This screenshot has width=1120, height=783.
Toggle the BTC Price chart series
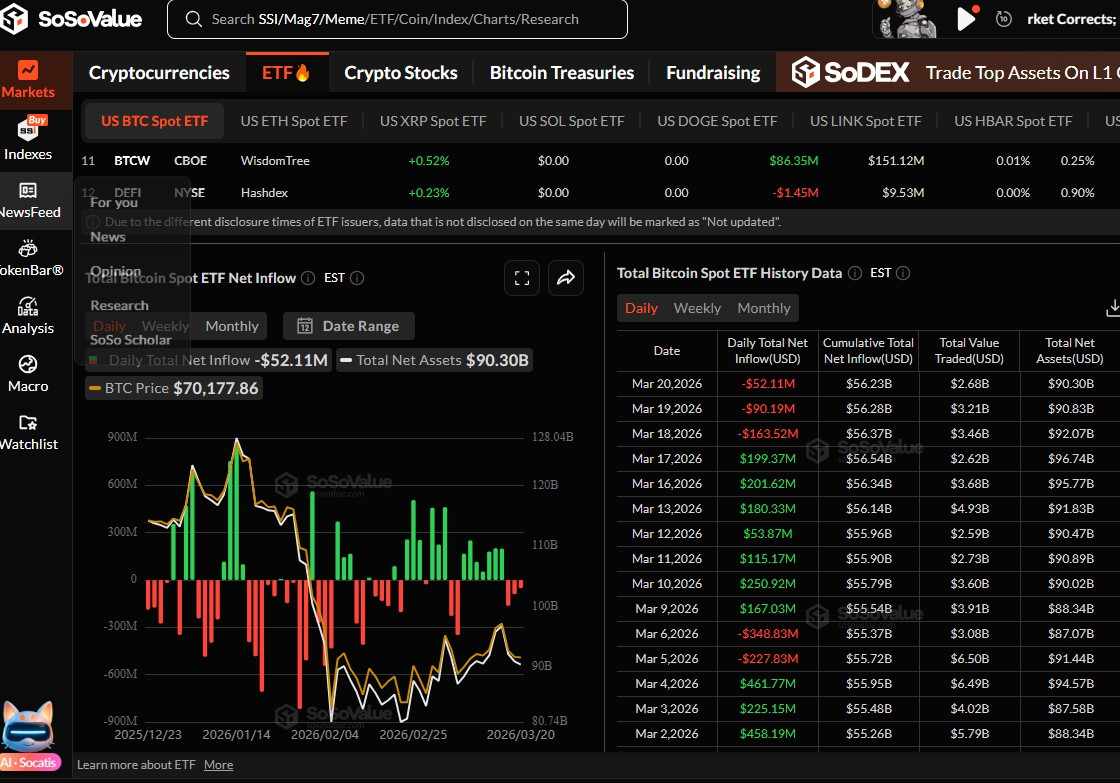(173, 388)
